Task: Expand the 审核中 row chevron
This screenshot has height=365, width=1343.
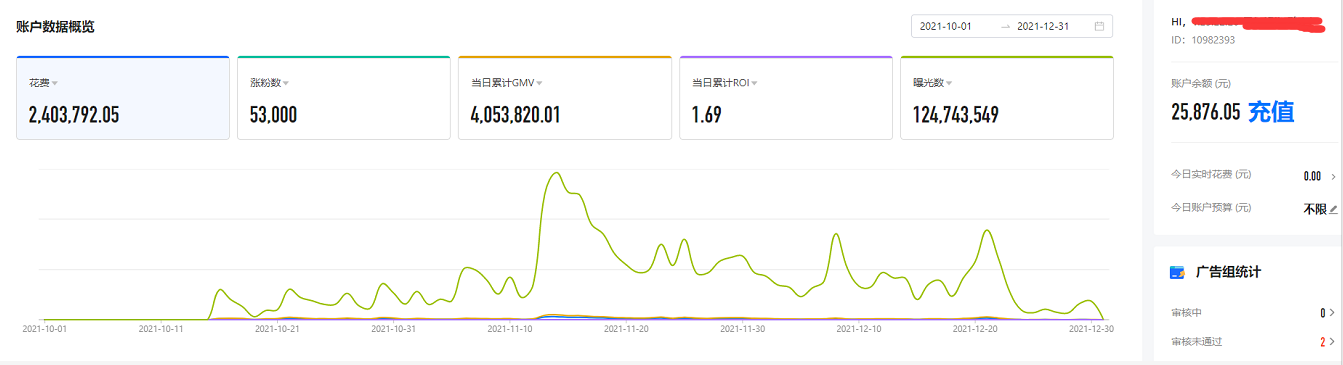Action: (x=1332, y=313)
